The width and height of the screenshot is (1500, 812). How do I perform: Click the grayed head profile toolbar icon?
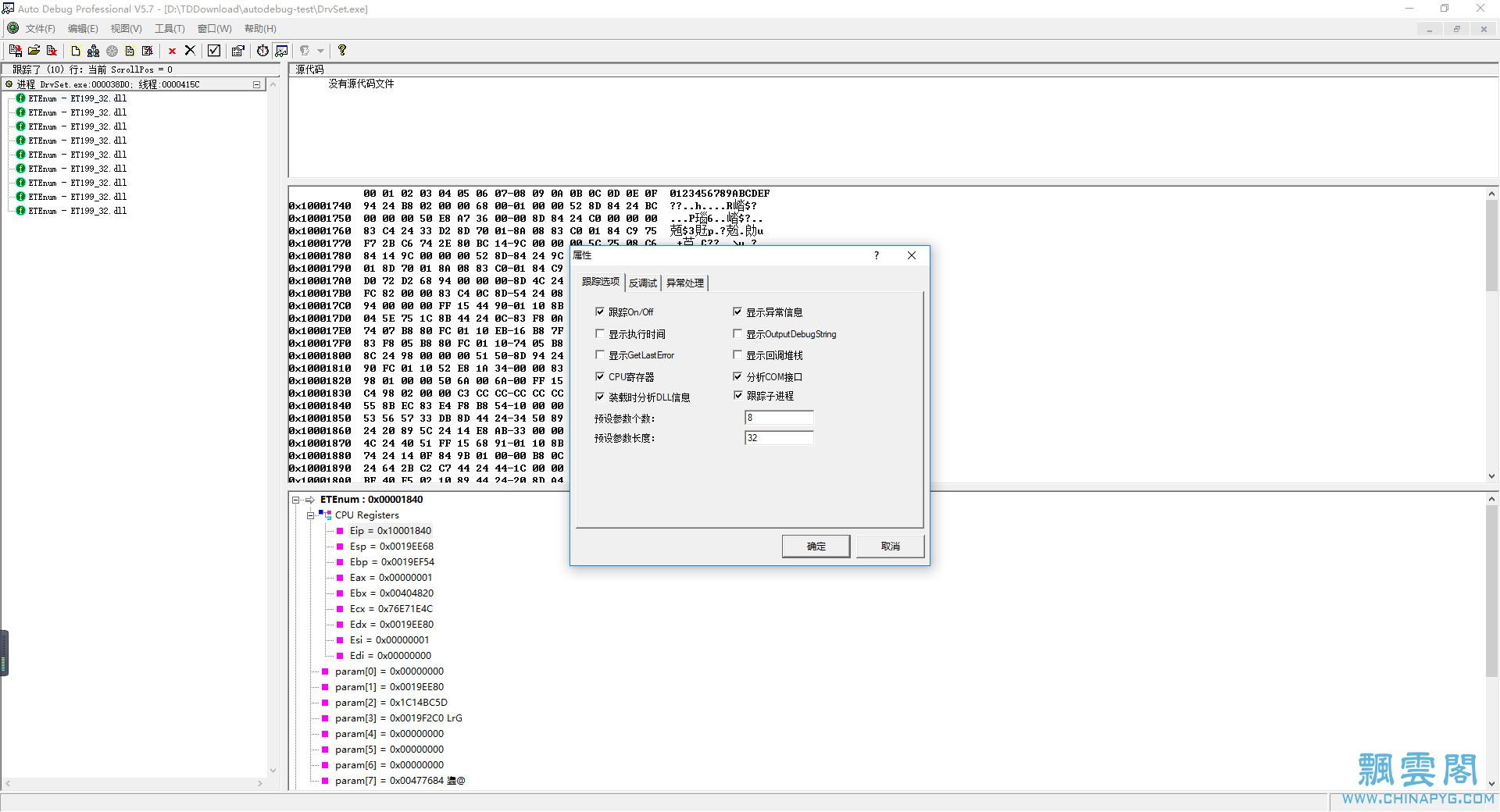click(305, 51)
